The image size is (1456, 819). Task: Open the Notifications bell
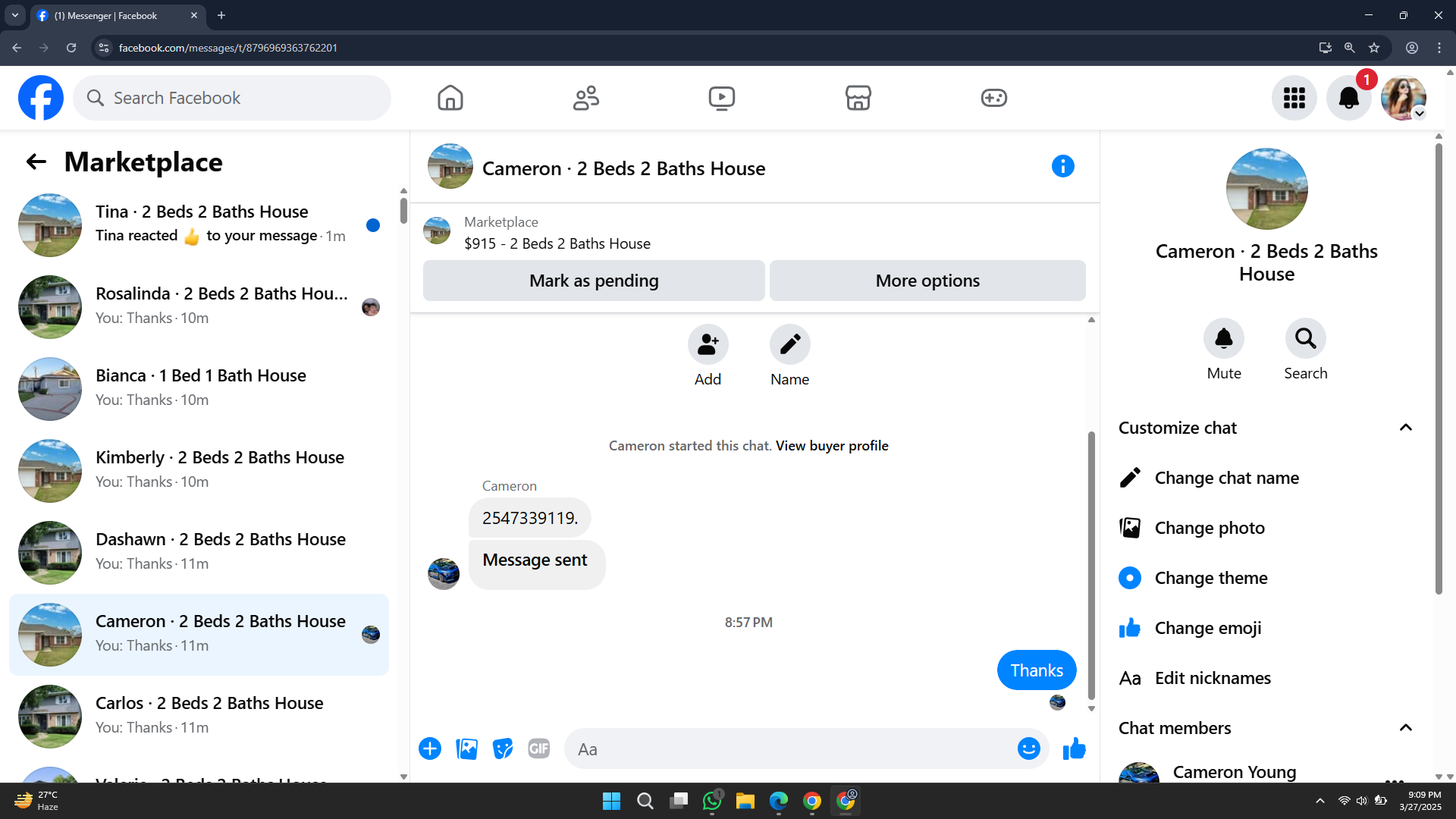coord(1349,98)
